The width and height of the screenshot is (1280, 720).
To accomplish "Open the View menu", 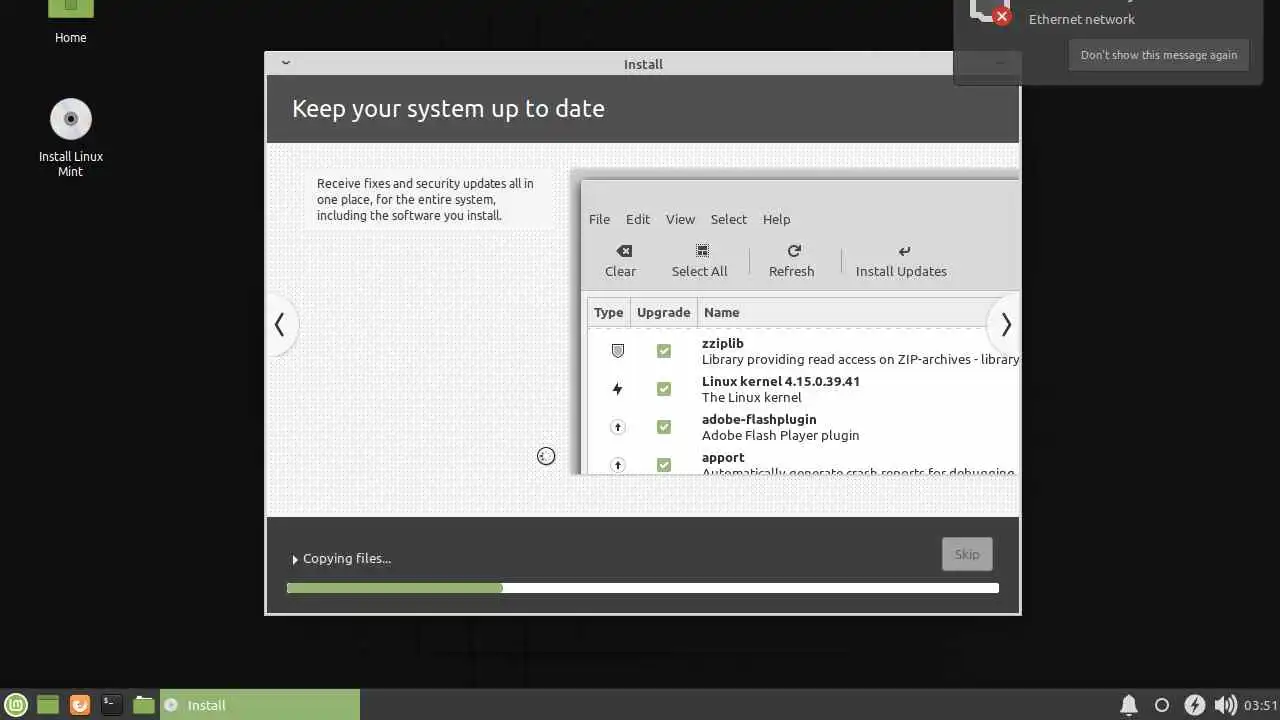I will 680,219.
